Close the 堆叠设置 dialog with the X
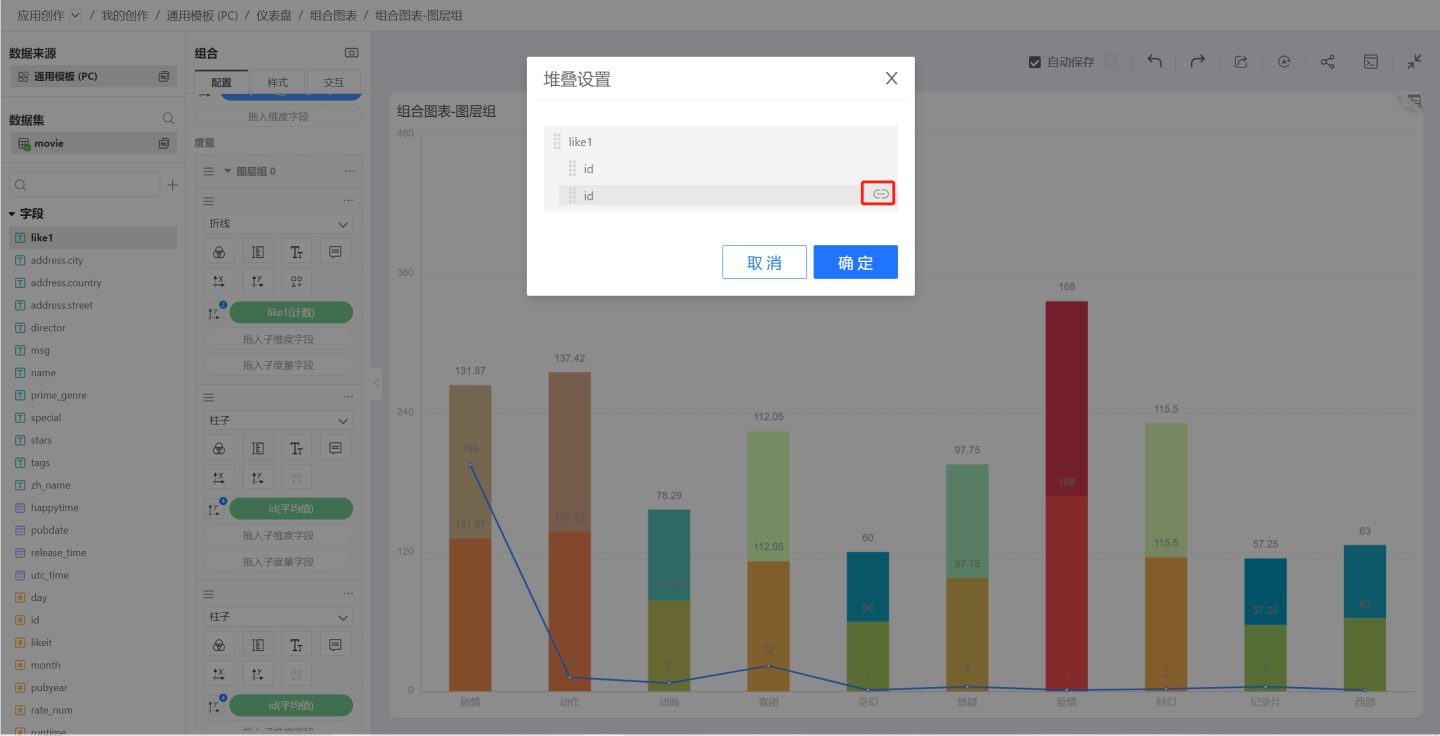The image size is (1440, 736). point(891,78)
